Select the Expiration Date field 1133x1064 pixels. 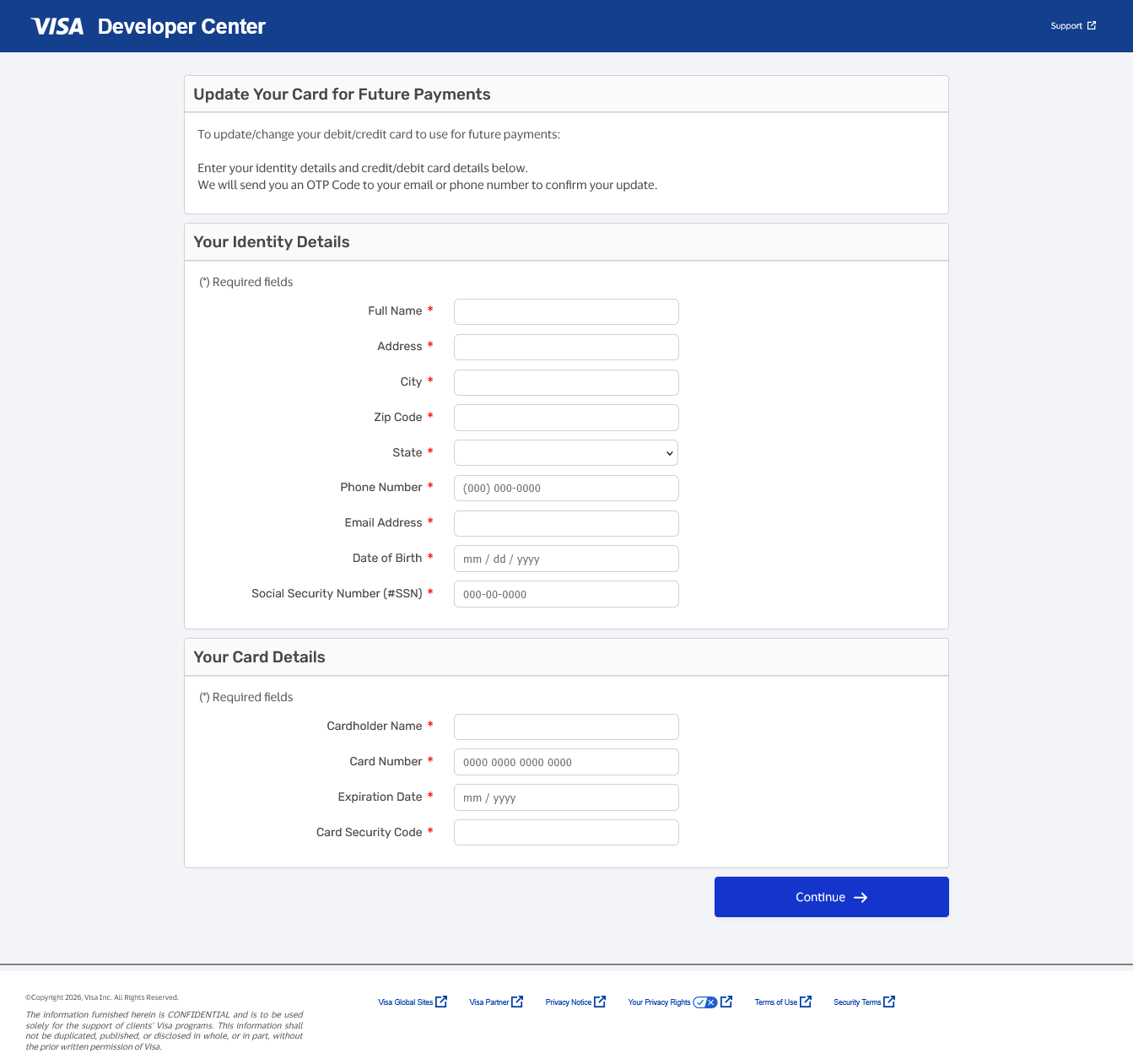point(566,797)
